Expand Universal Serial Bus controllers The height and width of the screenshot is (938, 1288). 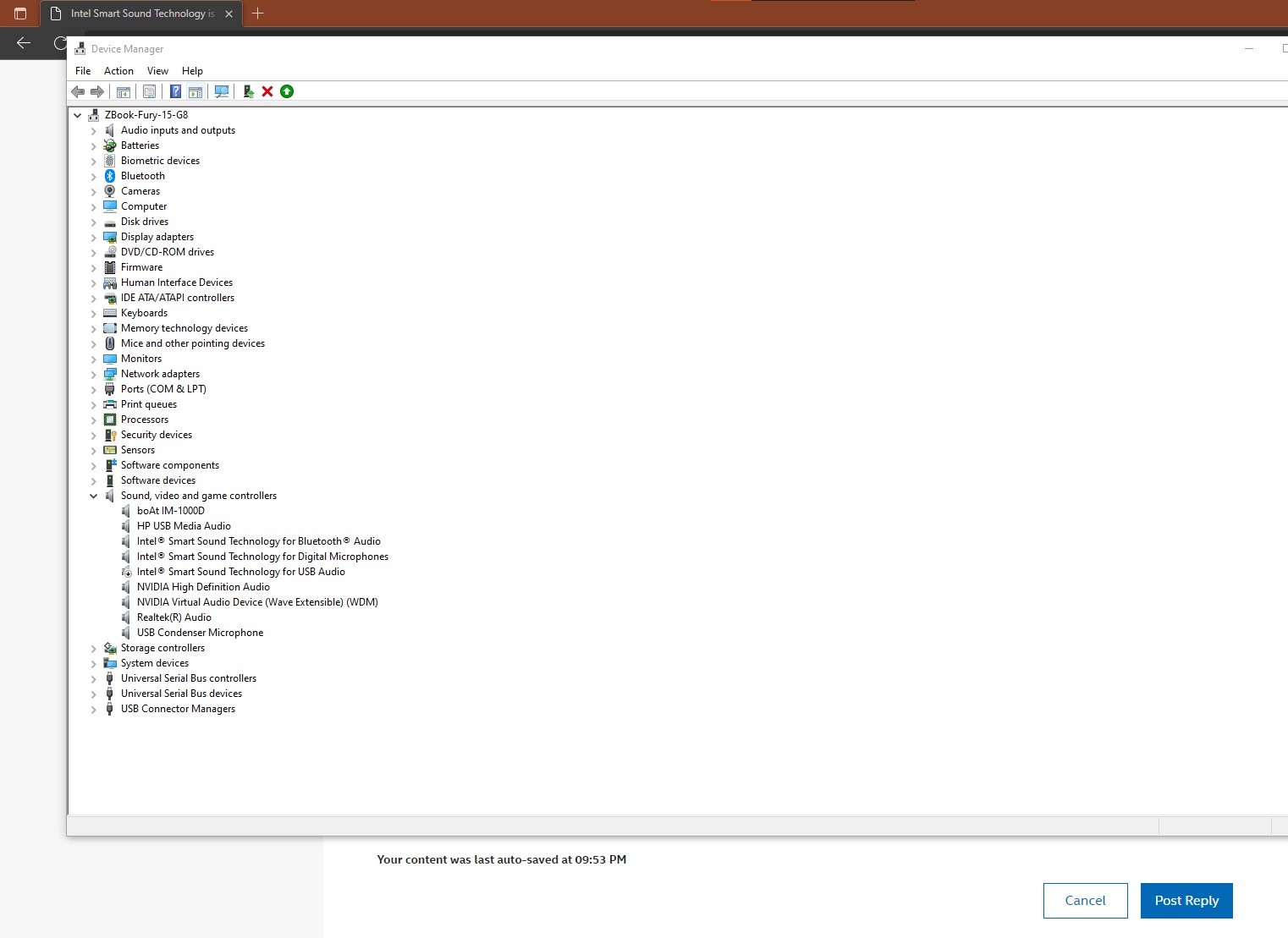pyautogui.click(x=94, y=679)
